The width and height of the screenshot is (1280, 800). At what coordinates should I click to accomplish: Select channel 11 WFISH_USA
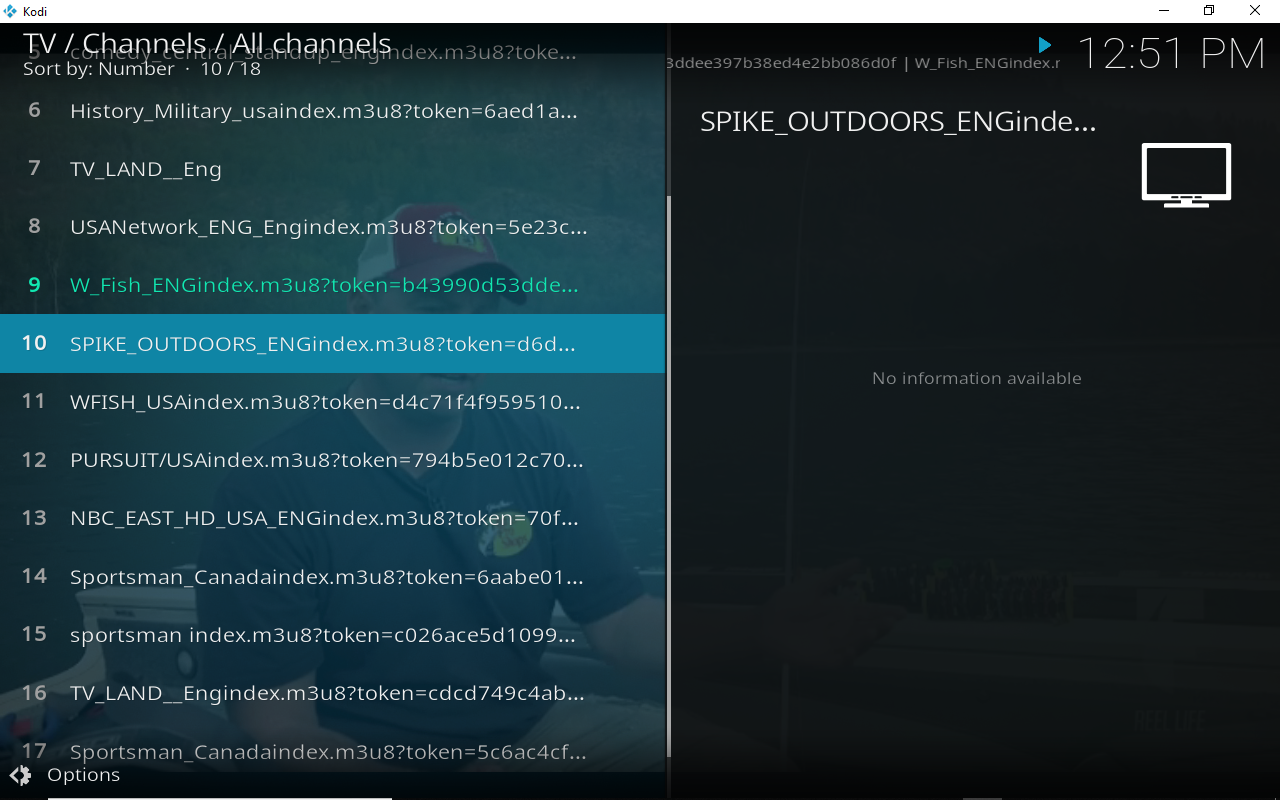coord(332,402)
